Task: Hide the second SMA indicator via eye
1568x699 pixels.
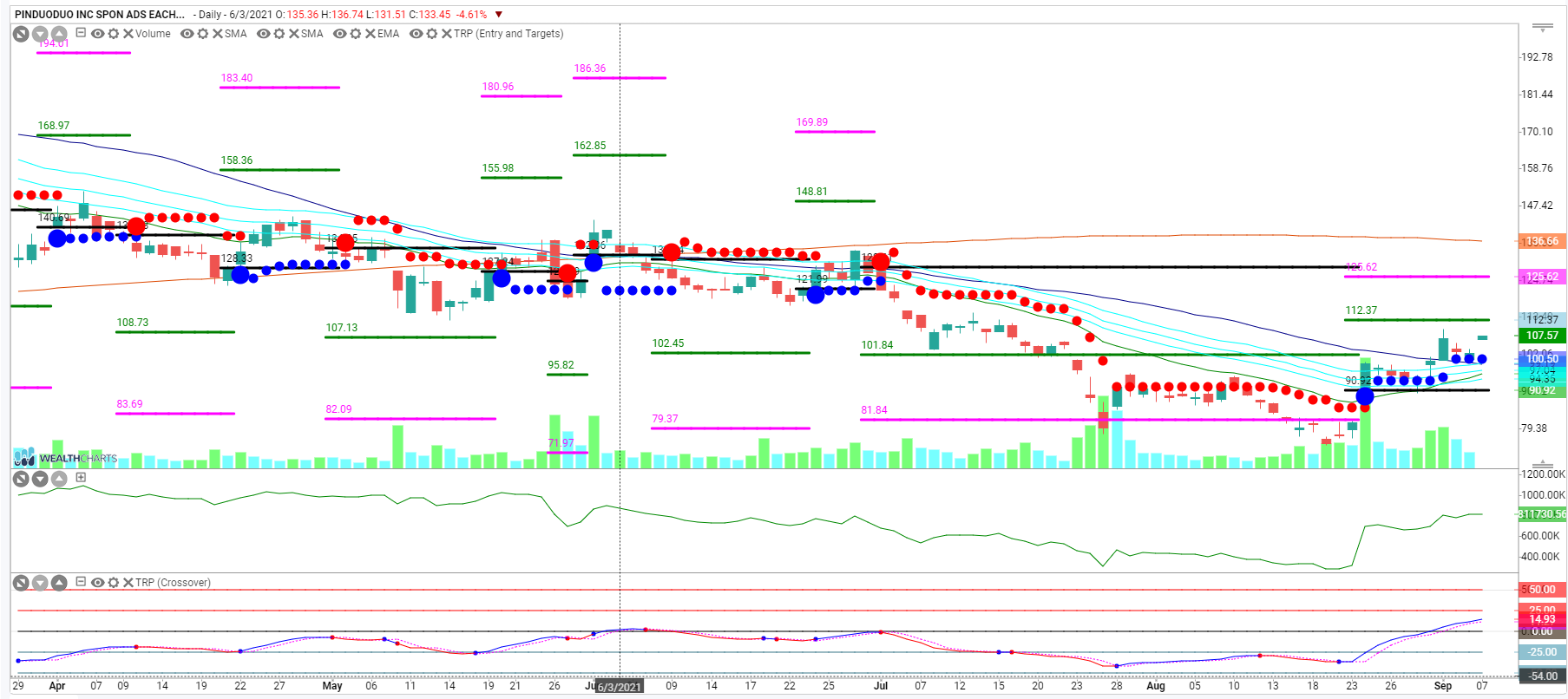Action: click(264, 34)
